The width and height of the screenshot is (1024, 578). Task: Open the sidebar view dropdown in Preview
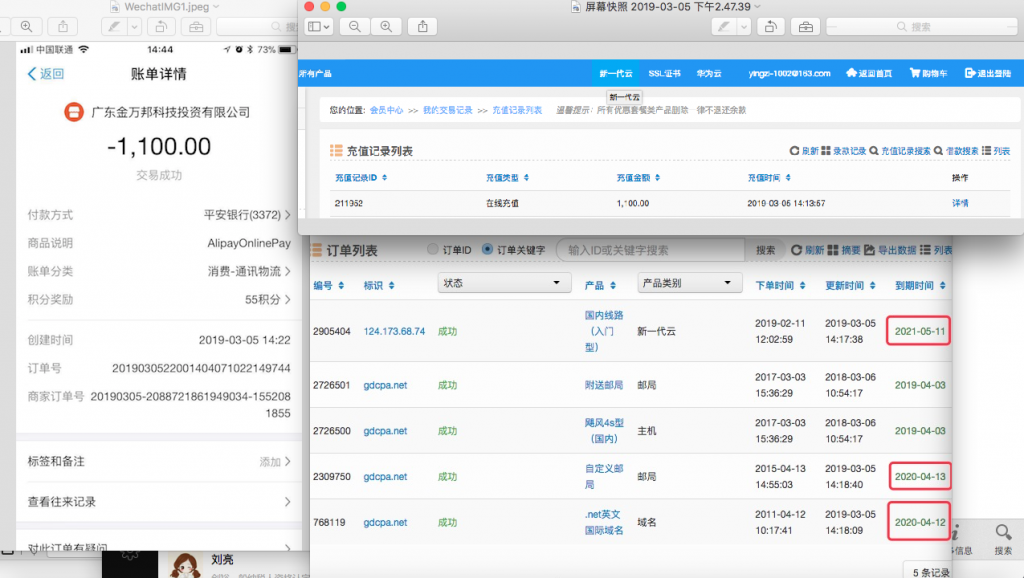(x=319, y=27)
